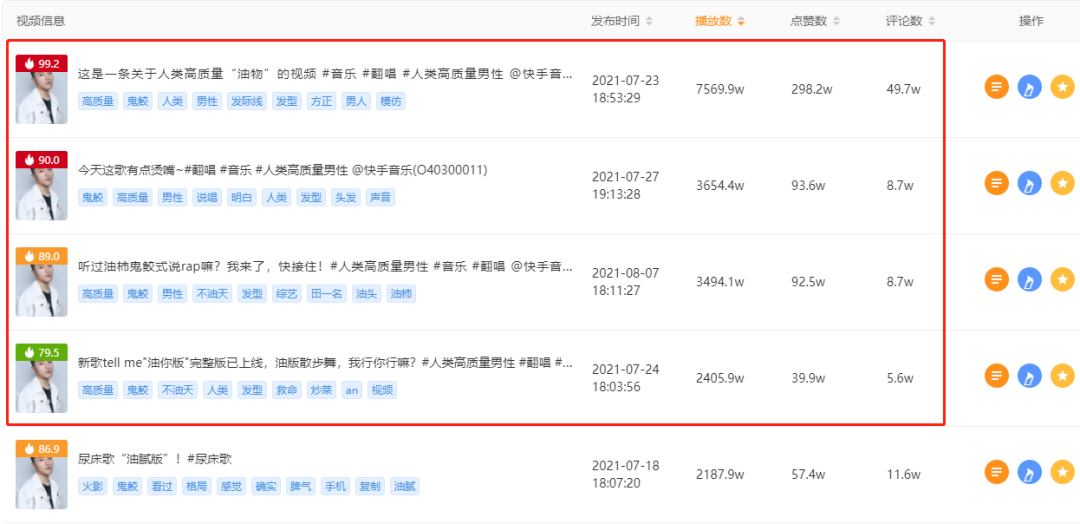Click blue play icon for 99.2 video
Viewport: 1080px width, 524px height.
[1030, 87]
